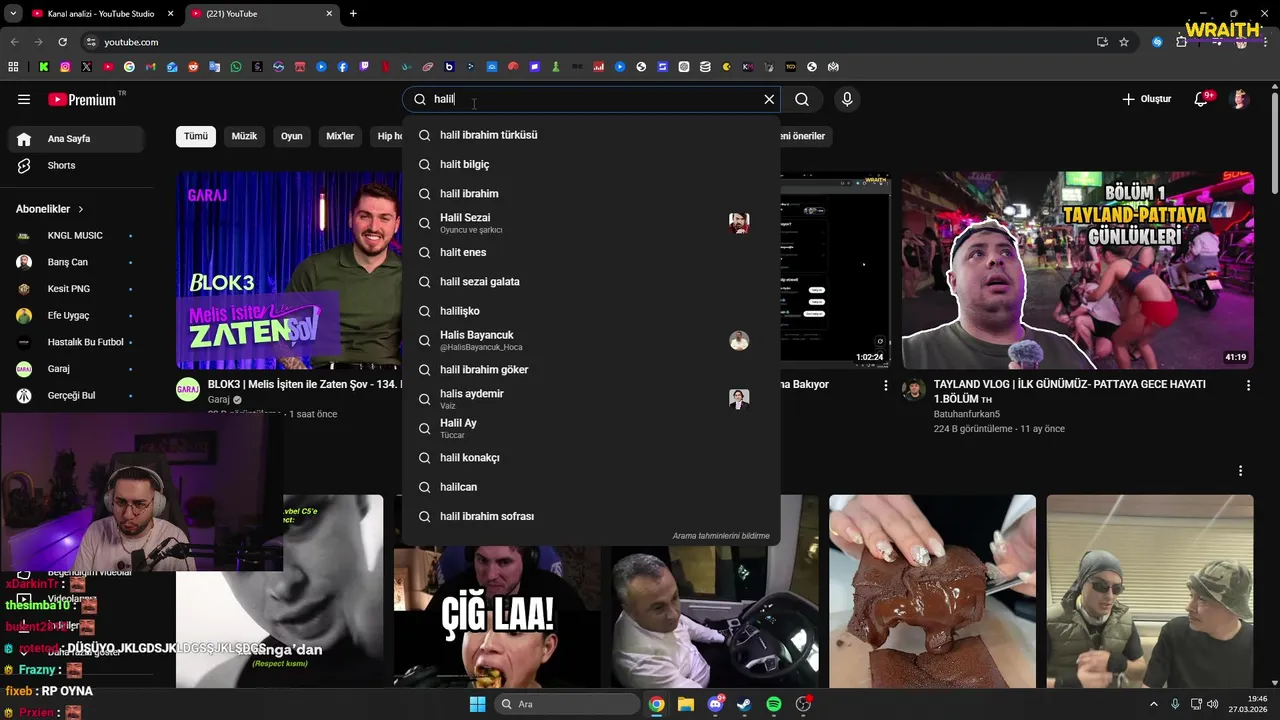Select suggestion 'Halis Bayancuk'
The height and width of the screenshot is (720, 1280).
[591, 340]
